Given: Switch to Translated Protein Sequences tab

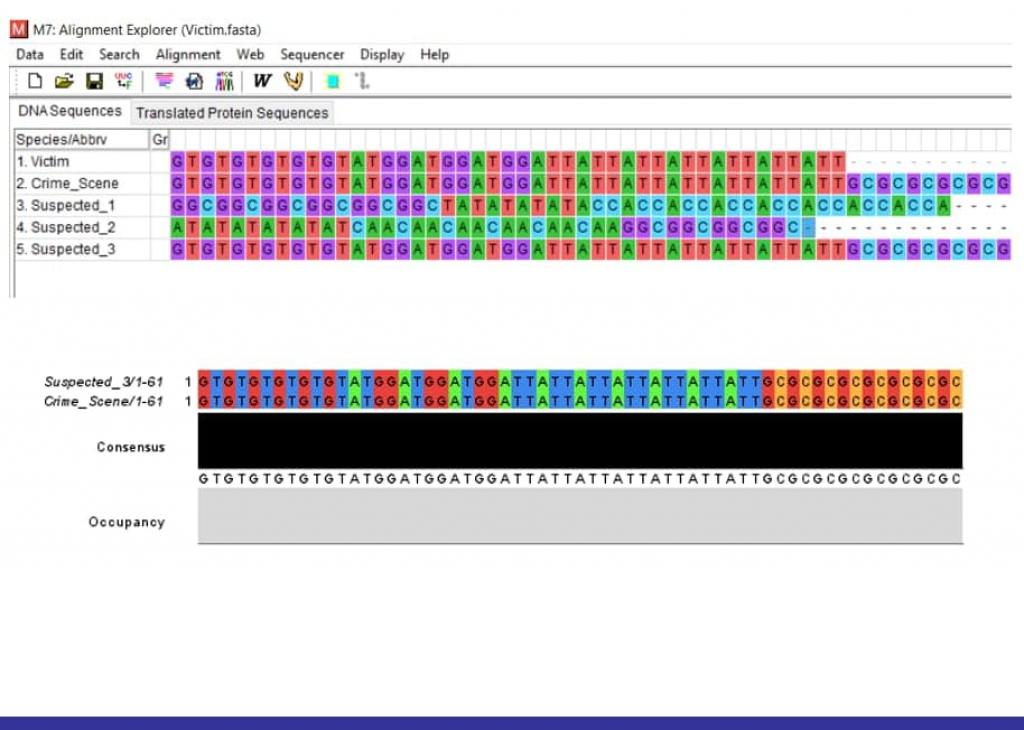Looking at the screenshot, I should pos(232,113).
